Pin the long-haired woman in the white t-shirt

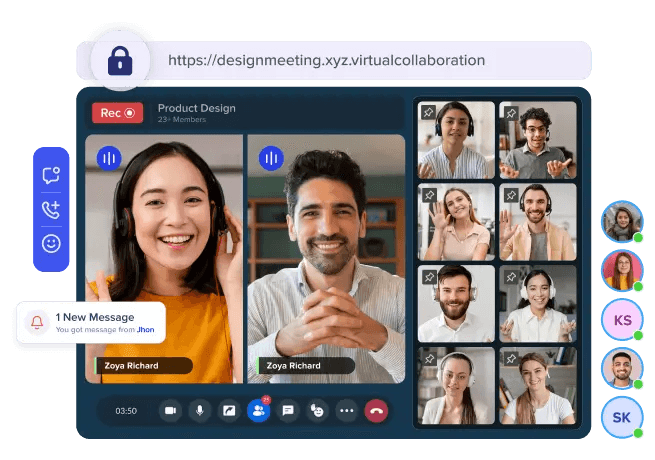[x=510, y=358]
